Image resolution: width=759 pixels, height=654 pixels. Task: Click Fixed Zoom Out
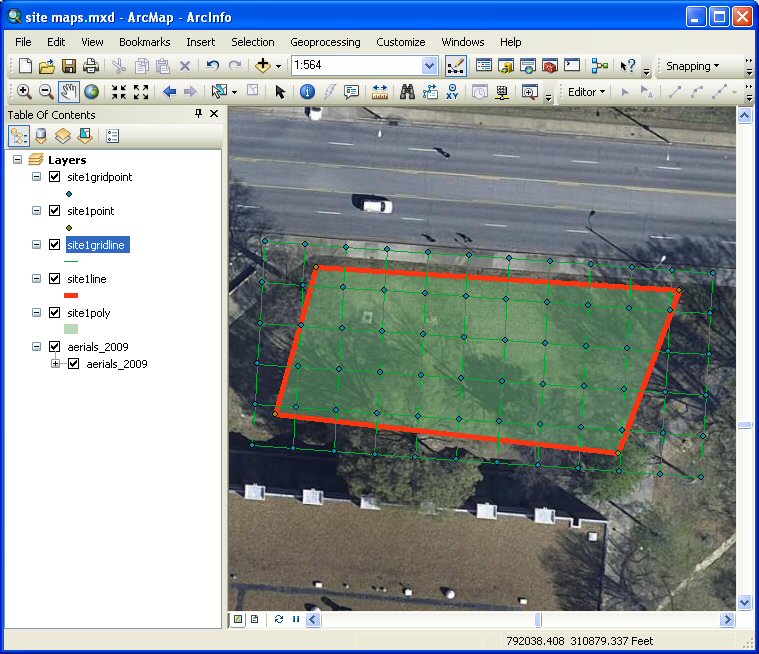(x=141, y=91)
